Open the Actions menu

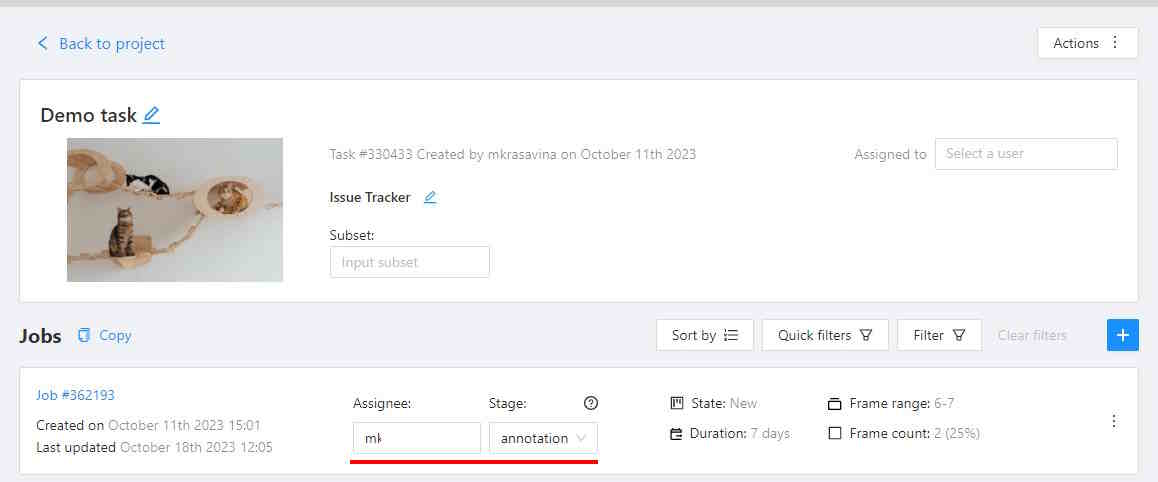[1087, 43]
